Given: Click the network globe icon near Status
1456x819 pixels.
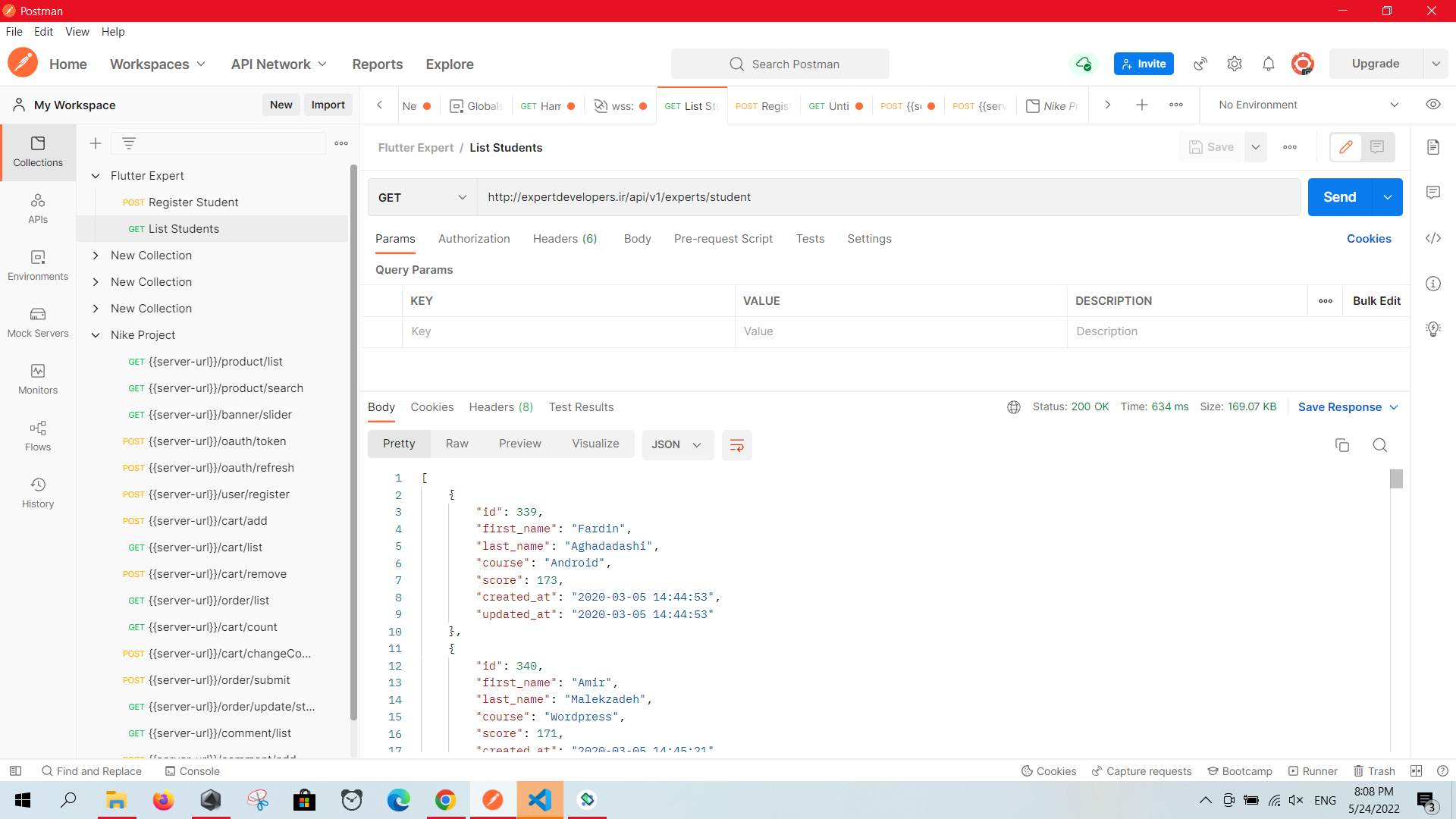Looking at the screenshot, I should (x=1014, y=407).
